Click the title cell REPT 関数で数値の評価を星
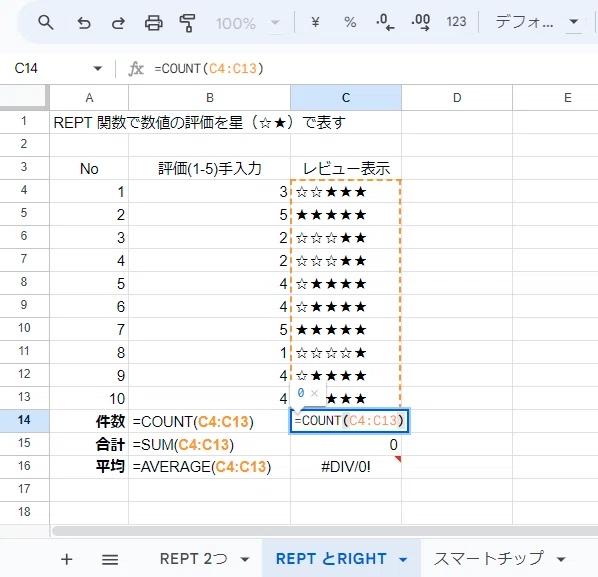 pyautogui.click(x=199, y=123)
